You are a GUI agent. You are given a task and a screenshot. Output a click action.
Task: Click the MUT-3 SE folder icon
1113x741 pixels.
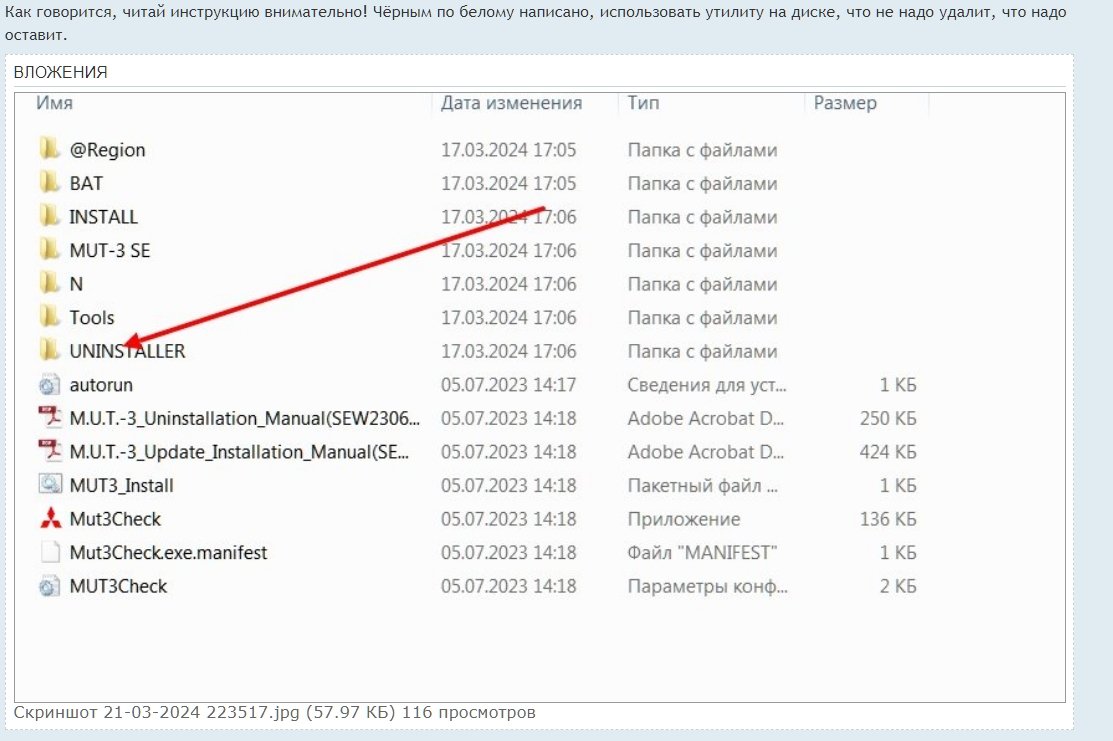49,250
